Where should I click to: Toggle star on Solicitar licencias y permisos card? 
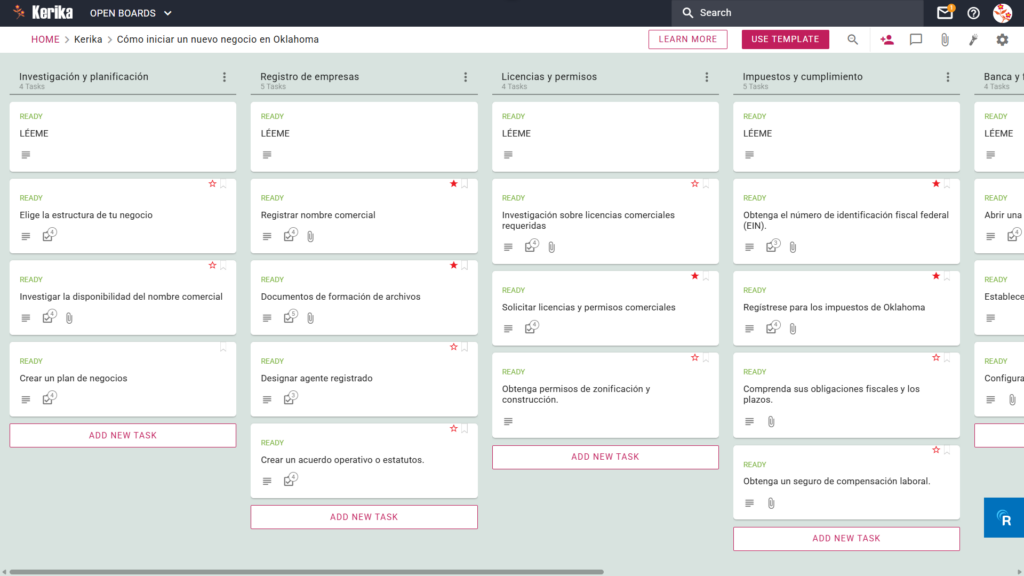[695, 276]
